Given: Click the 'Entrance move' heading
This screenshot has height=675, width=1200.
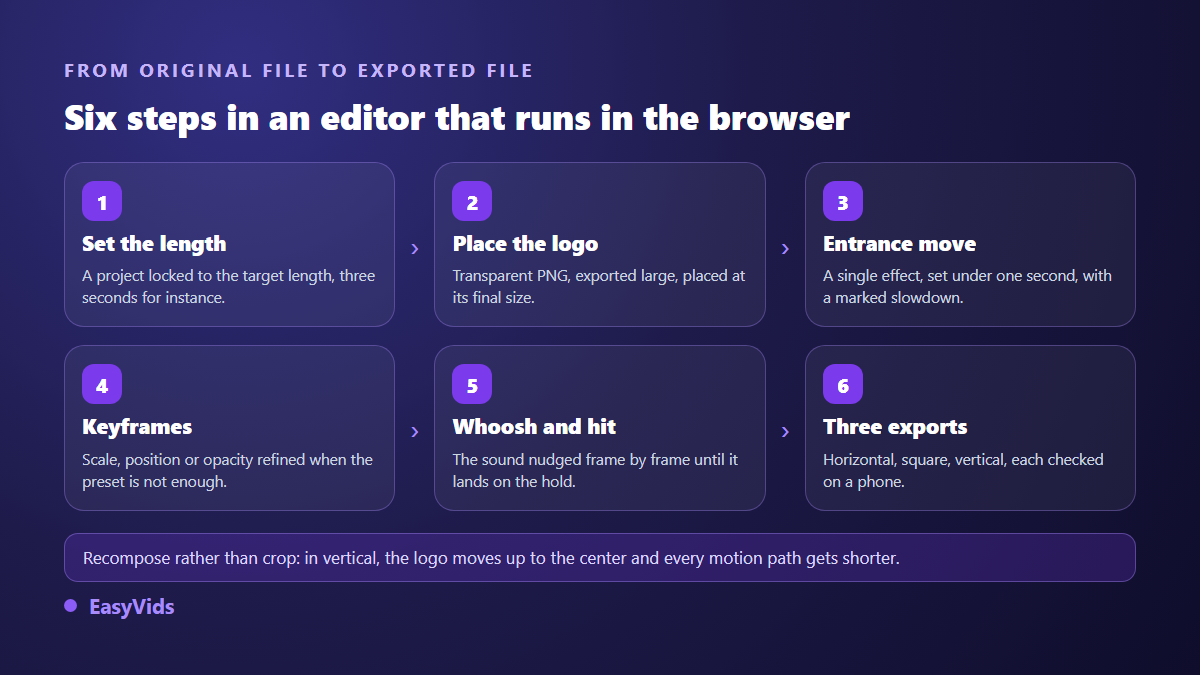Looking at the screenshot, I should pyautogui.click(x=899, y=244).
